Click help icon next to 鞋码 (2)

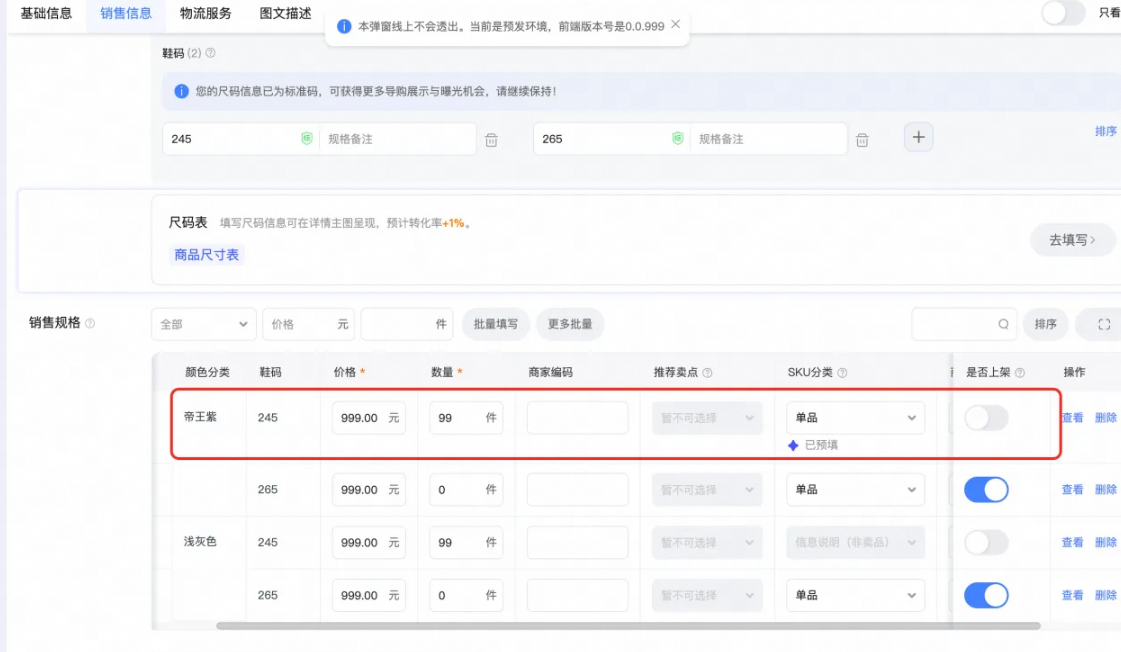pyautogui.click(x=210, y=53)
